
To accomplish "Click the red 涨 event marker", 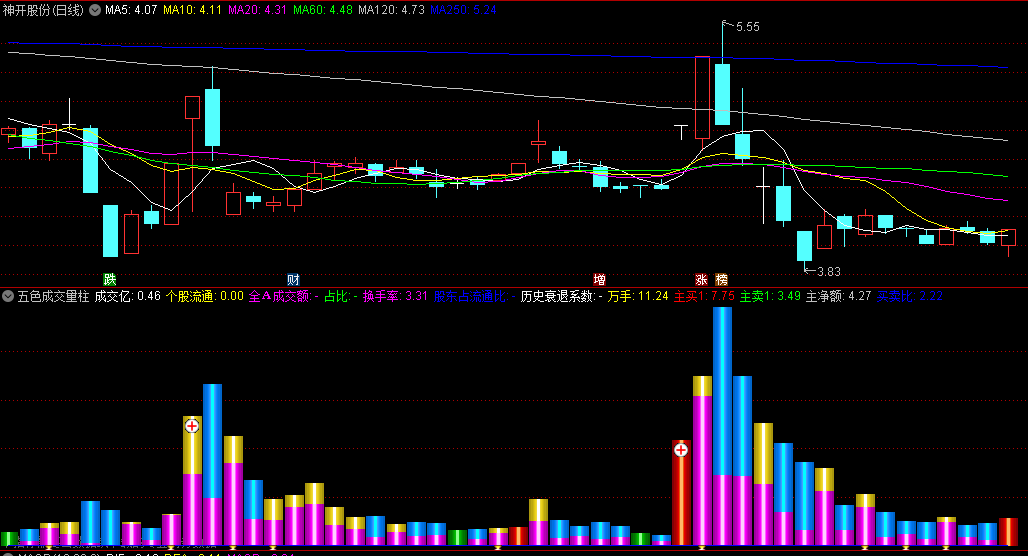I will pos(702,280).
